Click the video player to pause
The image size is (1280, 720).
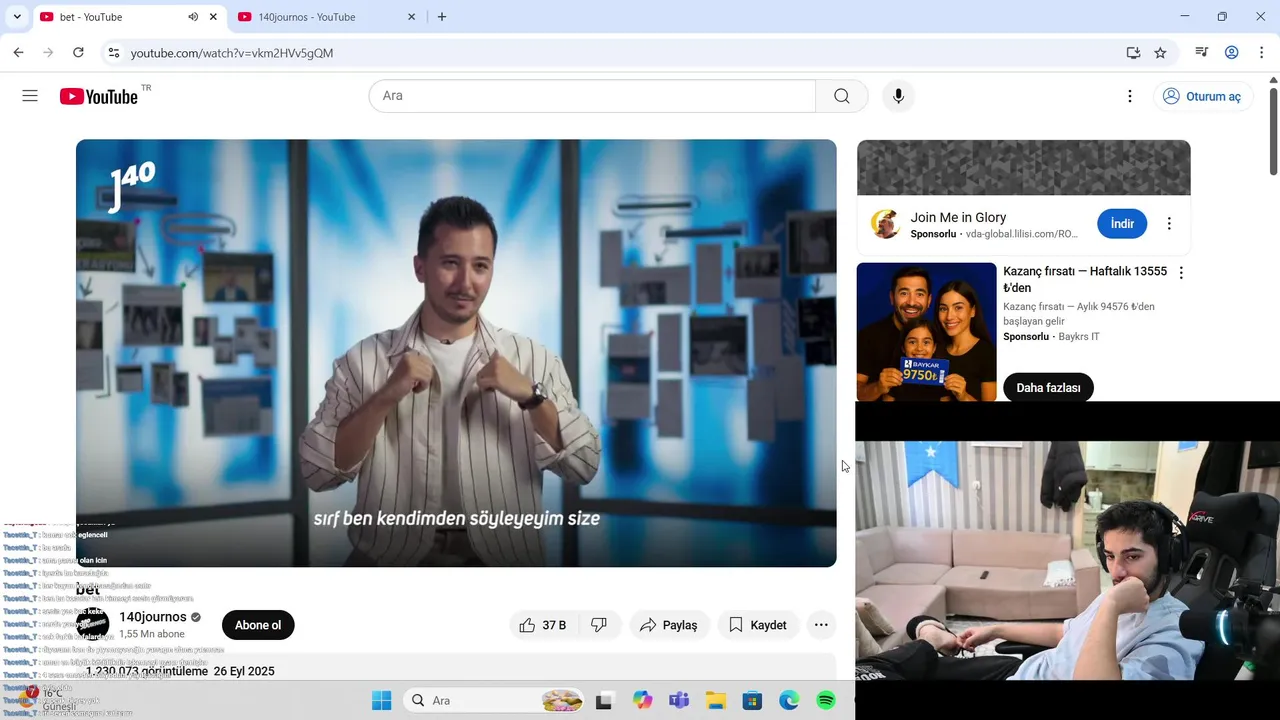pos(456,353)
